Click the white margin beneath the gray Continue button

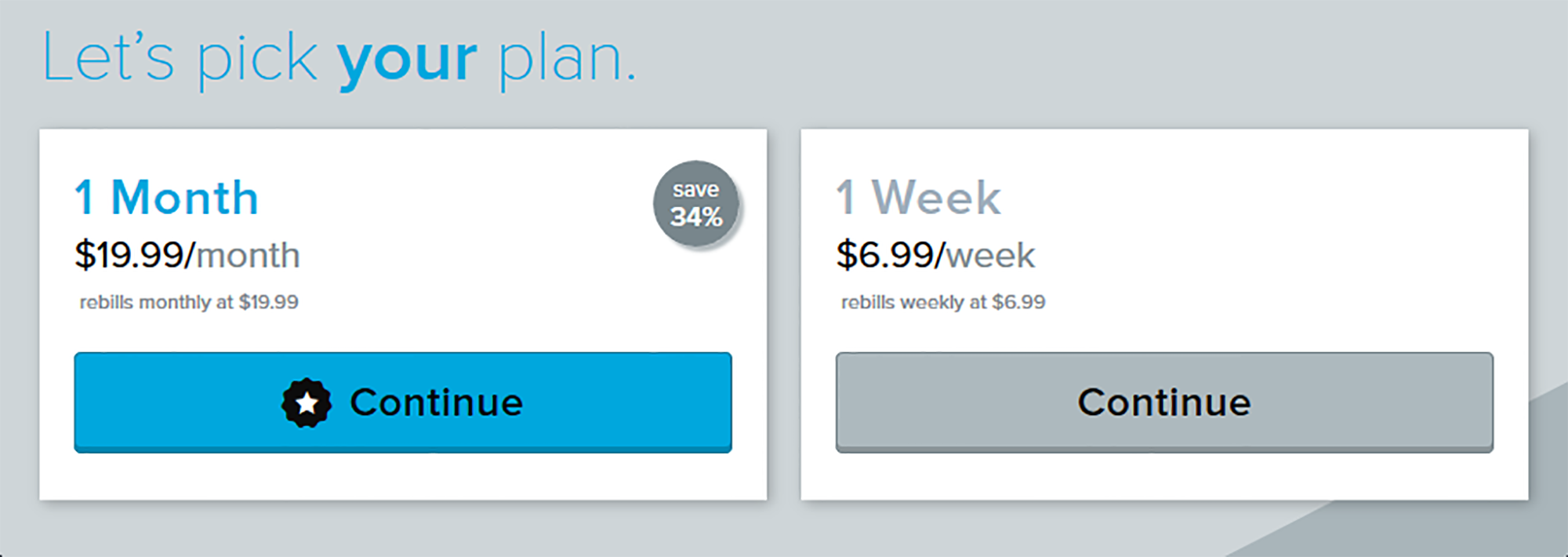pos(1164,476)
